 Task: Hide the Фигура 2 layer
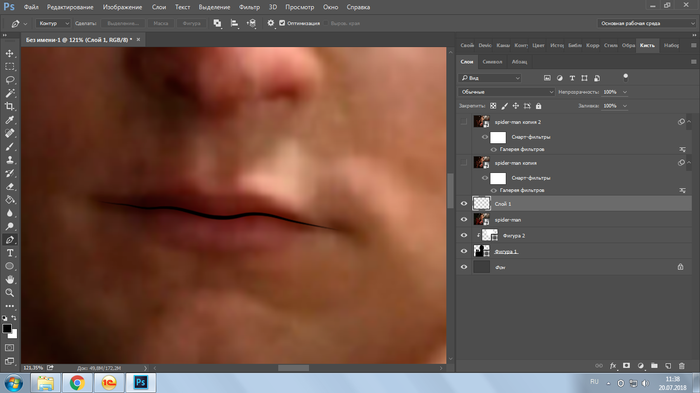coord(463,235)
